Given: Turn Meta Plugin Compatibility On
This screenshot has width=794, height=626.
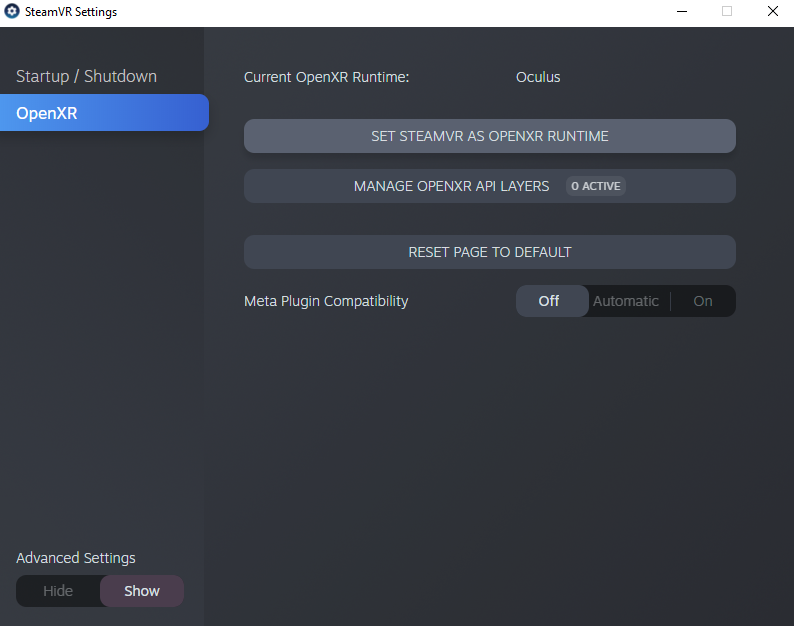Looking at the screenshot, I should 703,301.
